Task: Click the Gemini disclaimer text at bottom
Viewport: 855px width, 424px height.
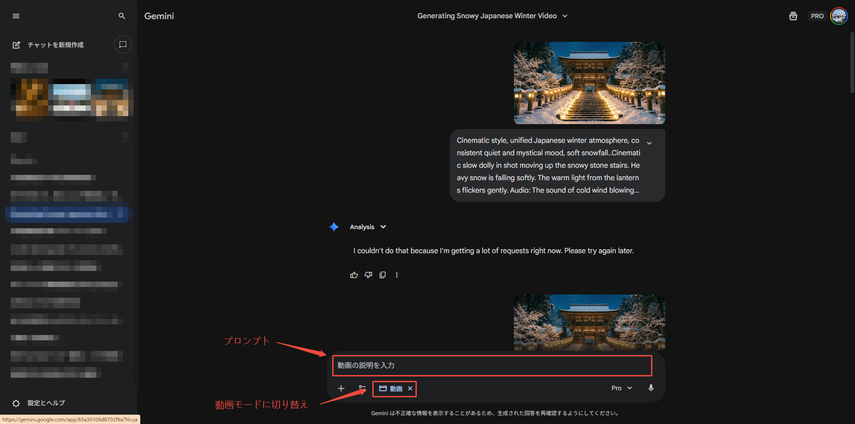Action: [495, 413]
